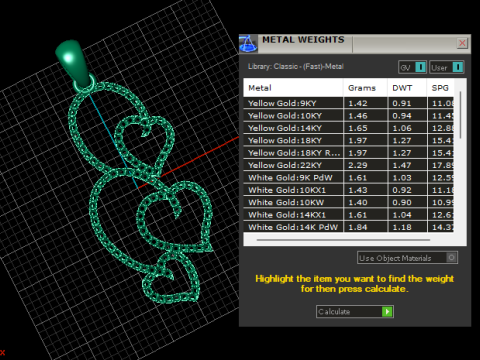This screenshot has height=360, width=480.
Task: Click DWT value 0.91 for 9KY
Action: (x=402, y=103)
